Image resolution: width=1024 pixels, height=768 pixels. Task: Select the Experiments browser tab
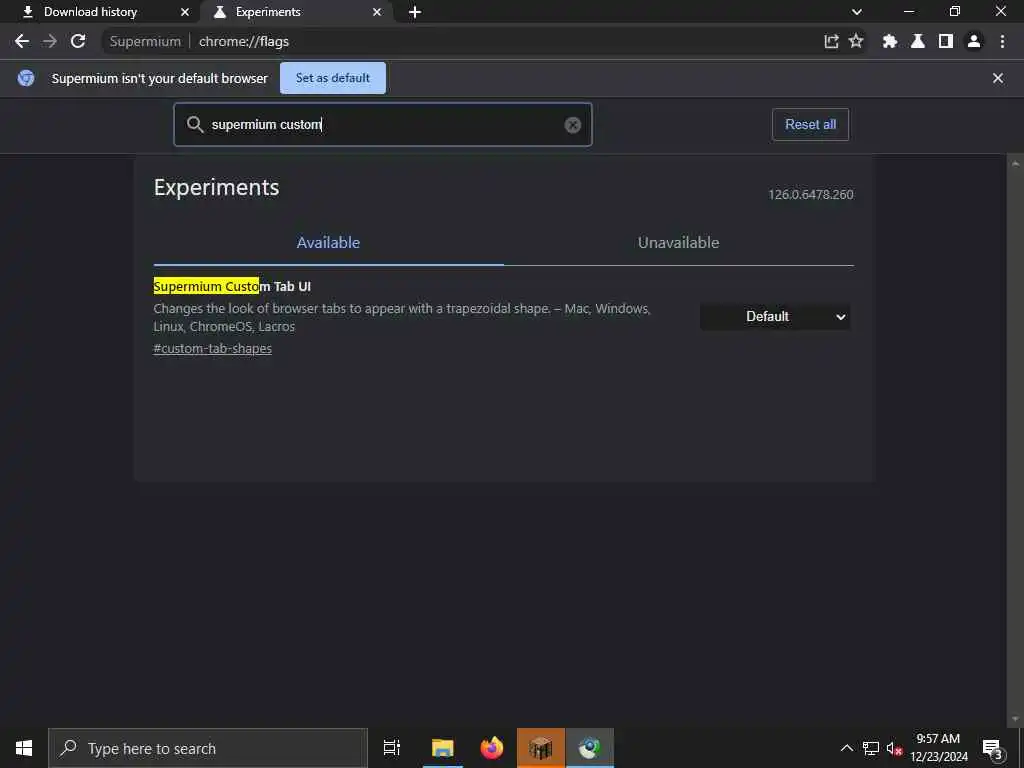pos(295,12)
